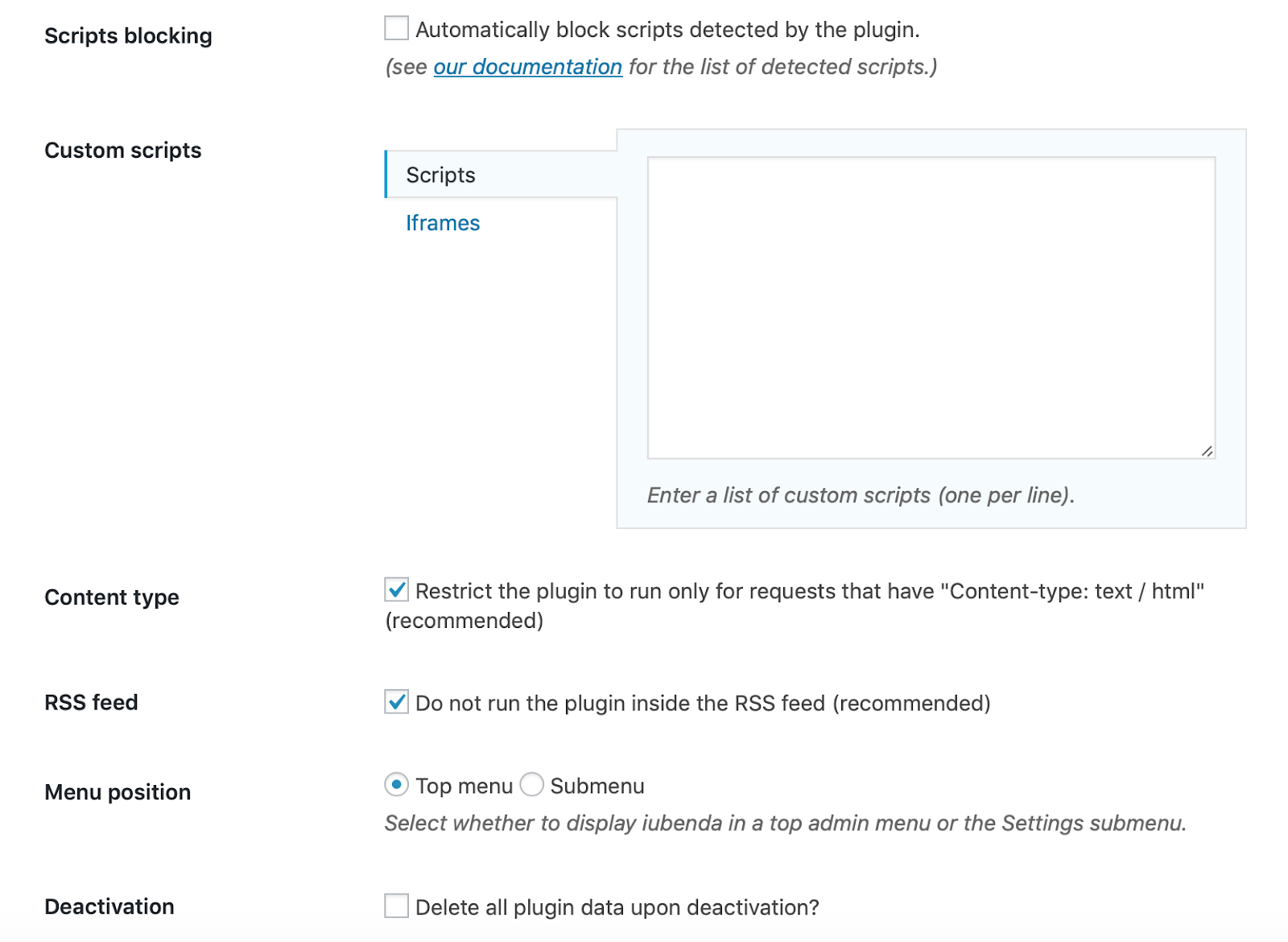Uncheck the Content-type text/html restriction

(x=395, y=590)
